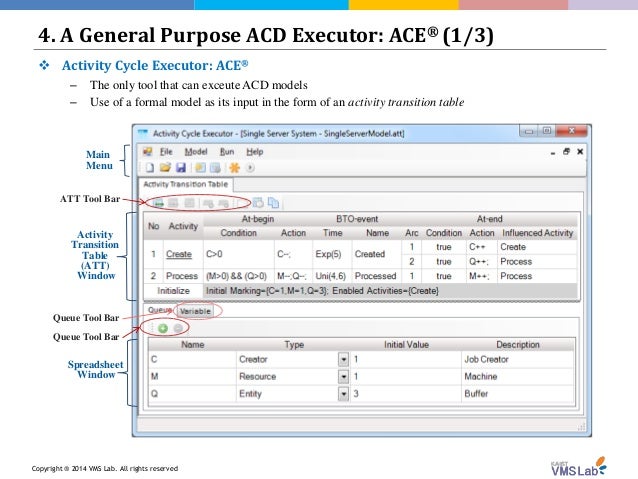Screen dimensions: 638x479
Task: Click the Description column header
Action: [518, 345]
